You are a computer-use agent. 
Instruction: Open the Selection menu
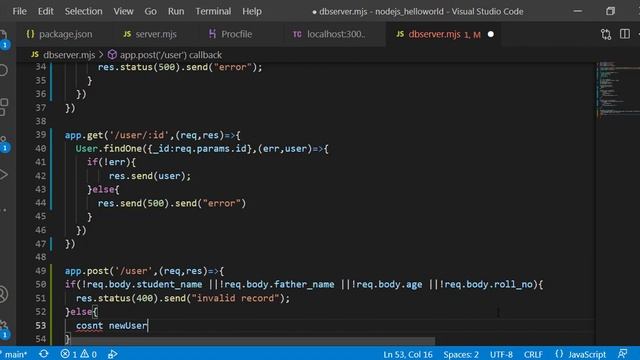[83, 11]
